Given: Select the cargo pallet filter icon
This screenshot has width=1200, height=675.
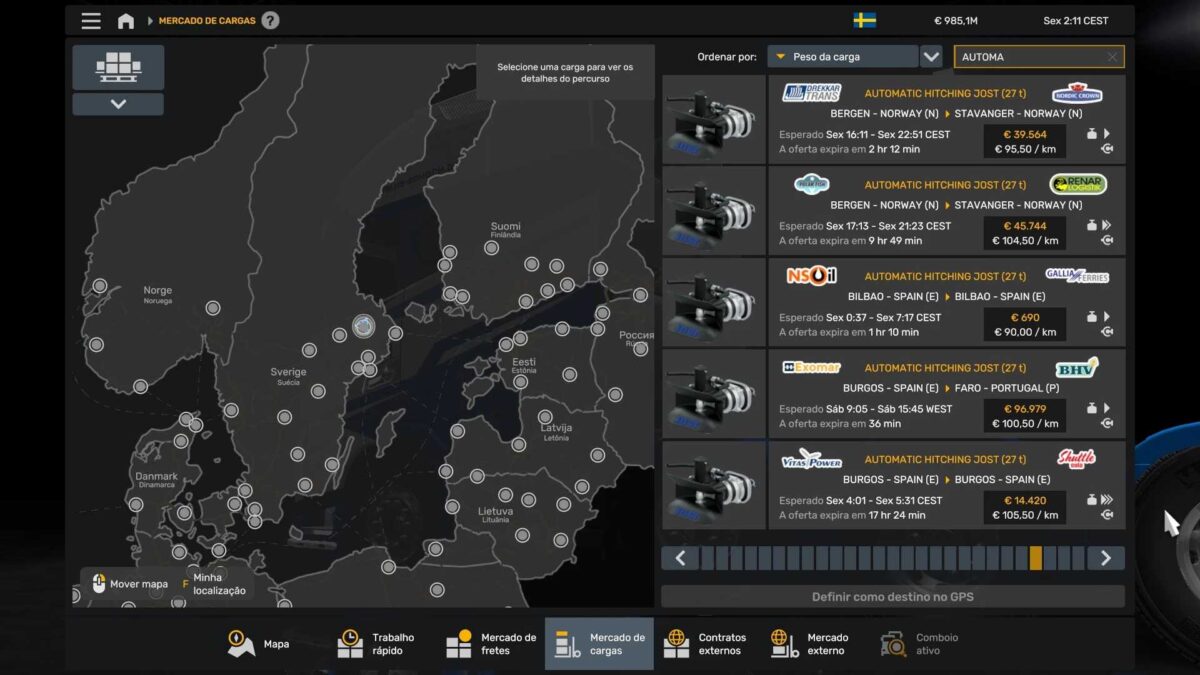Looking at the screenshot, I should point(118,67).
